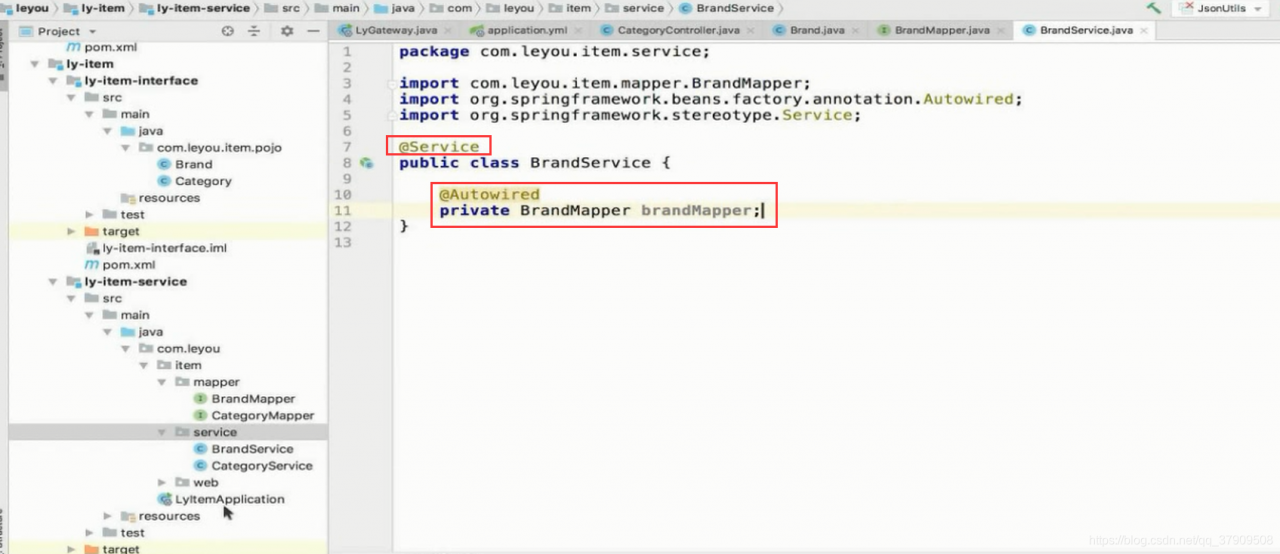Click the ly-item-interface.iml file icon

click(x=93, y=248)
